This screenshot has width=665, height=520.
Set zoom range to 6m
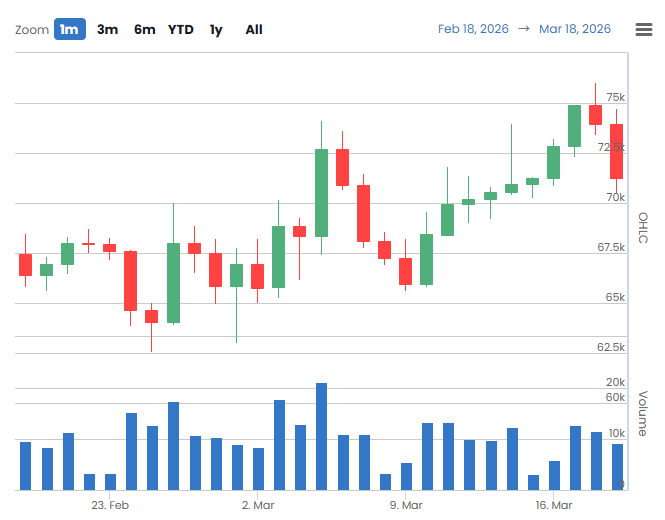[145, 29]
